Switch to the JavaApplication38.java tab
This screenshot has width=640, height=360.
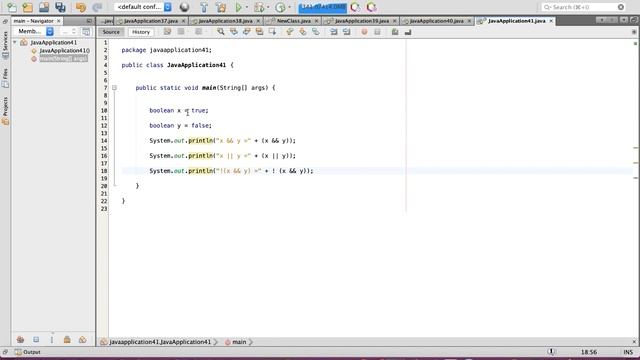225,21
